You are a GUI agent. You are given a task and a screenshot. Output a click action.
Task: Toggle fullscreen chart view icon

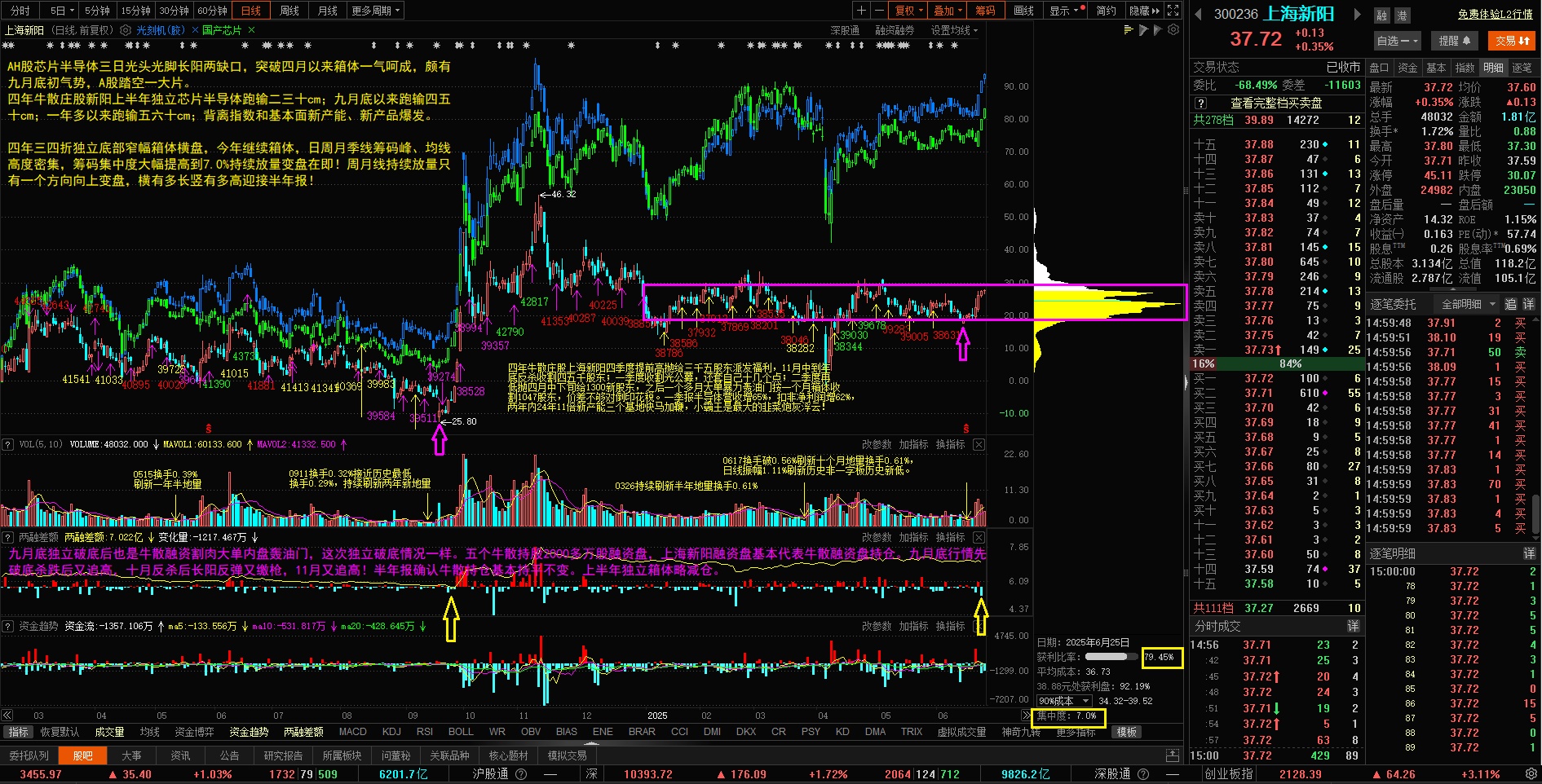point(1173,11)
